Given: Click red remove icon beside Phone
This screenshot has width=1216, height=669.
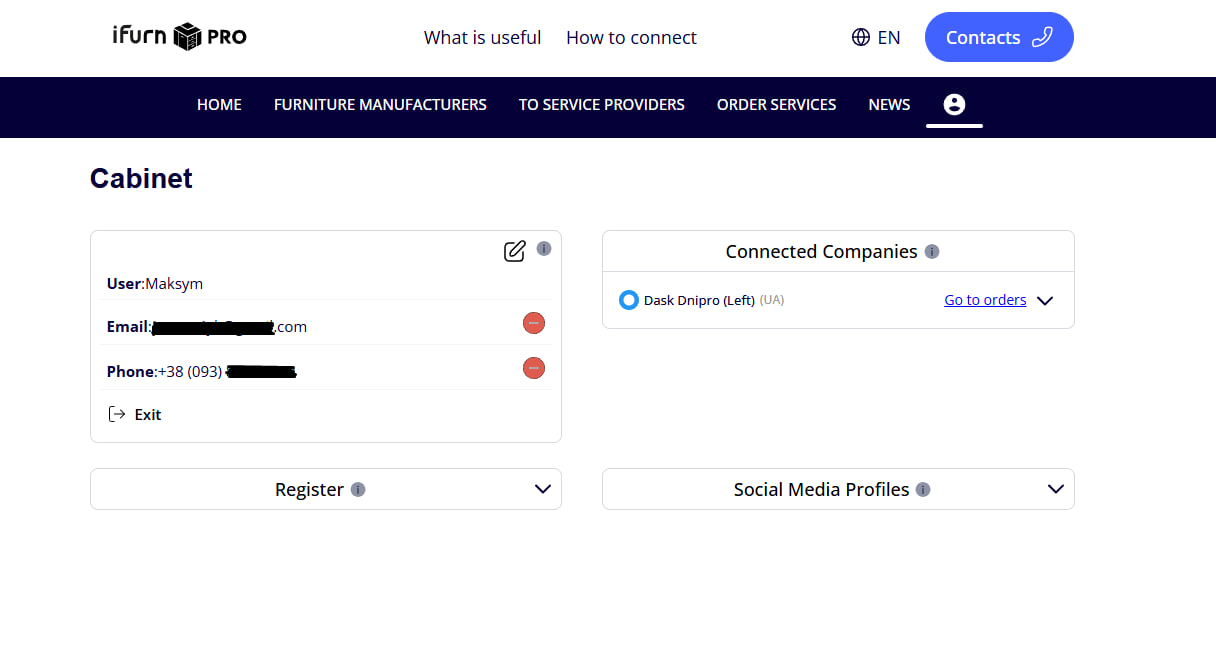Looking at the screenshot, I should 534,368.
